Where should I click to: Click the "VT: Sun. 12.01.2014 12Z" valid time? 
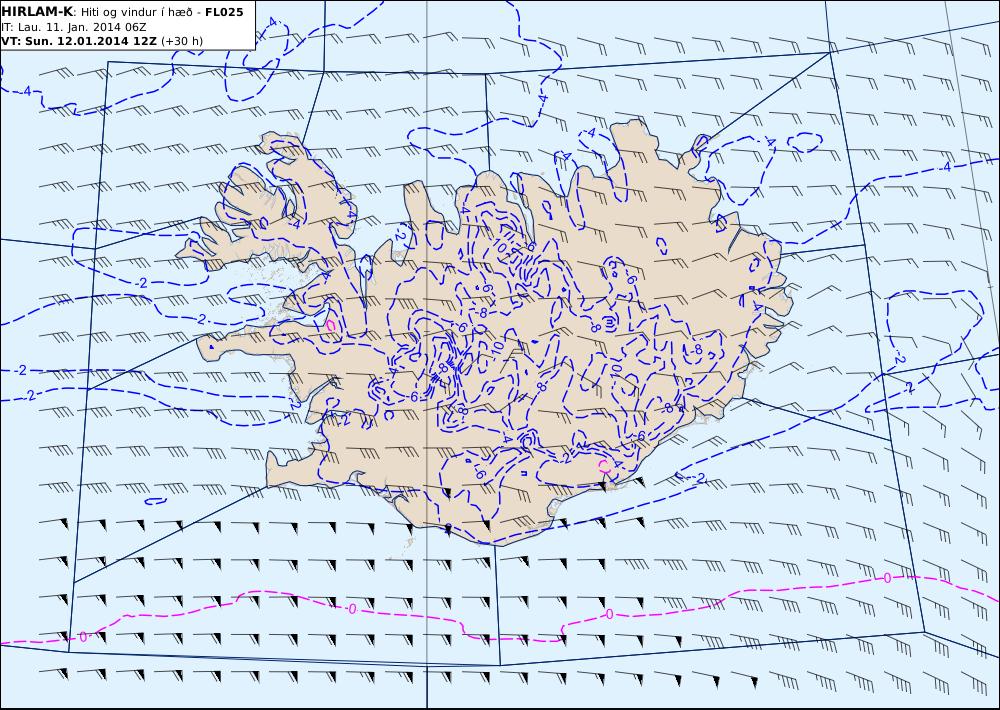click(78, 41)
